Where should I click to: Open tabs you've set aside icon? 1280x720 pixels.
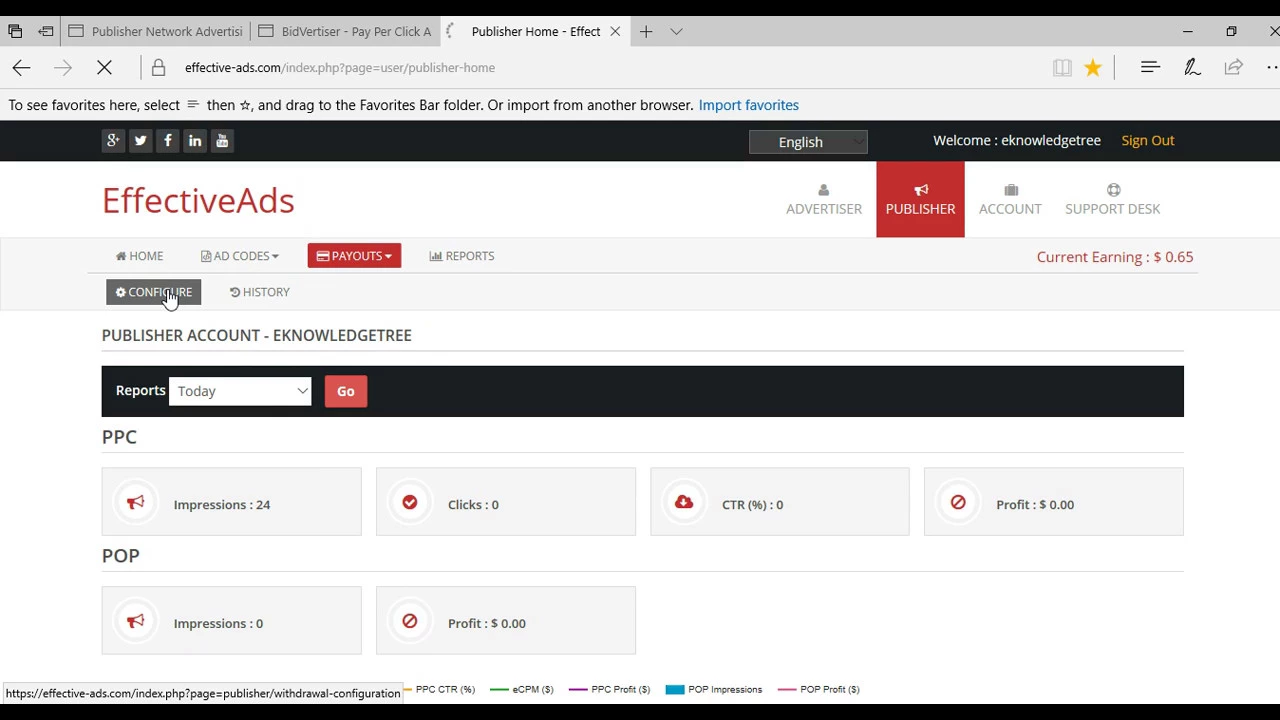[x=15, y=32]
